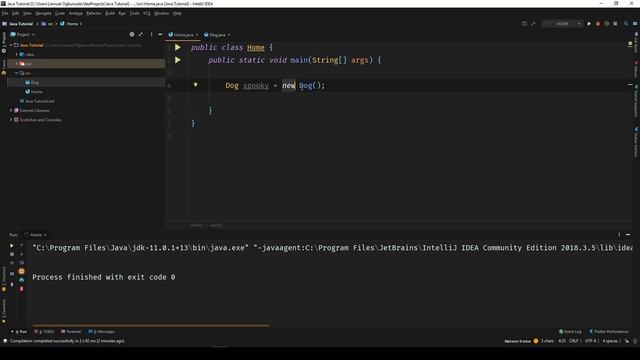Open the Build menu
Viewport: 640px width, 360px height.
[x=110, y=13]
